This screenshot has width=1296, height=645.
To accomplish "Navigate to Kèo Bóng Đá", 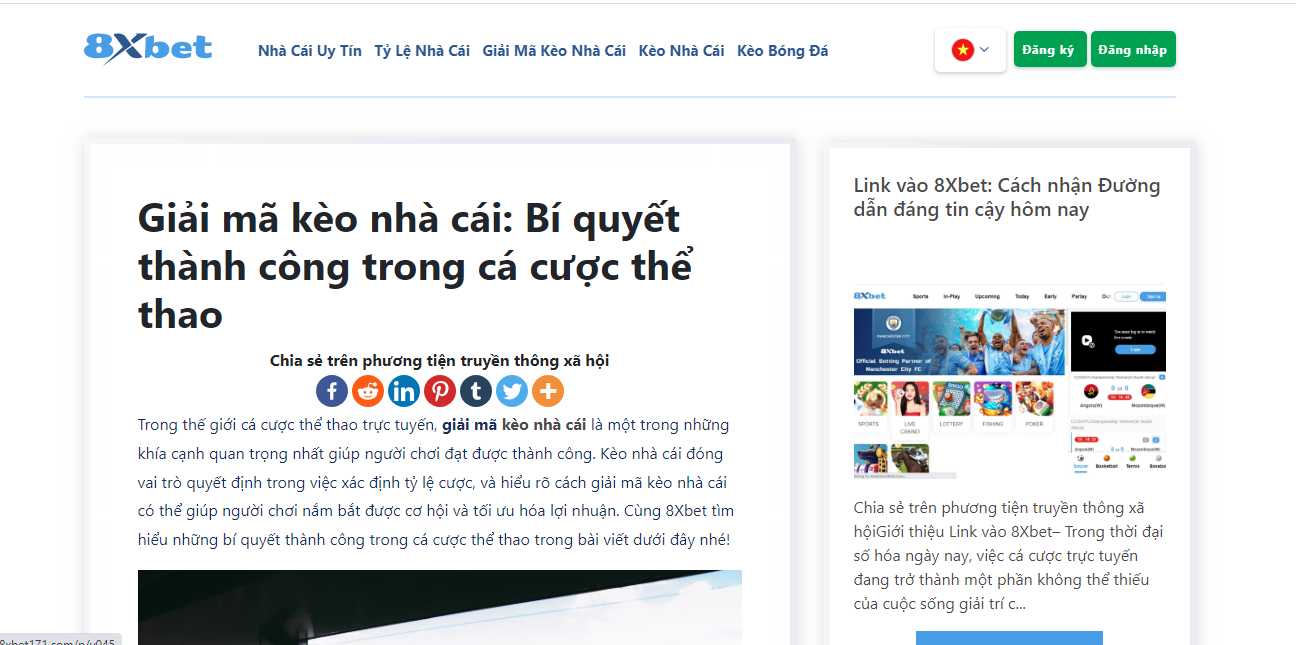I will [783, 51].
